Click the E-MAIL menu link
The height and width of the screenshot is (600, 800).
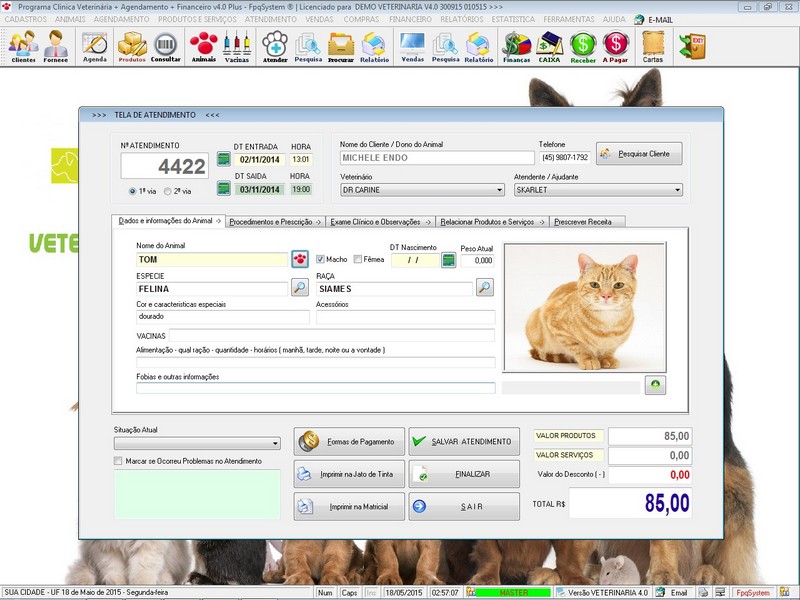(654, 19)
